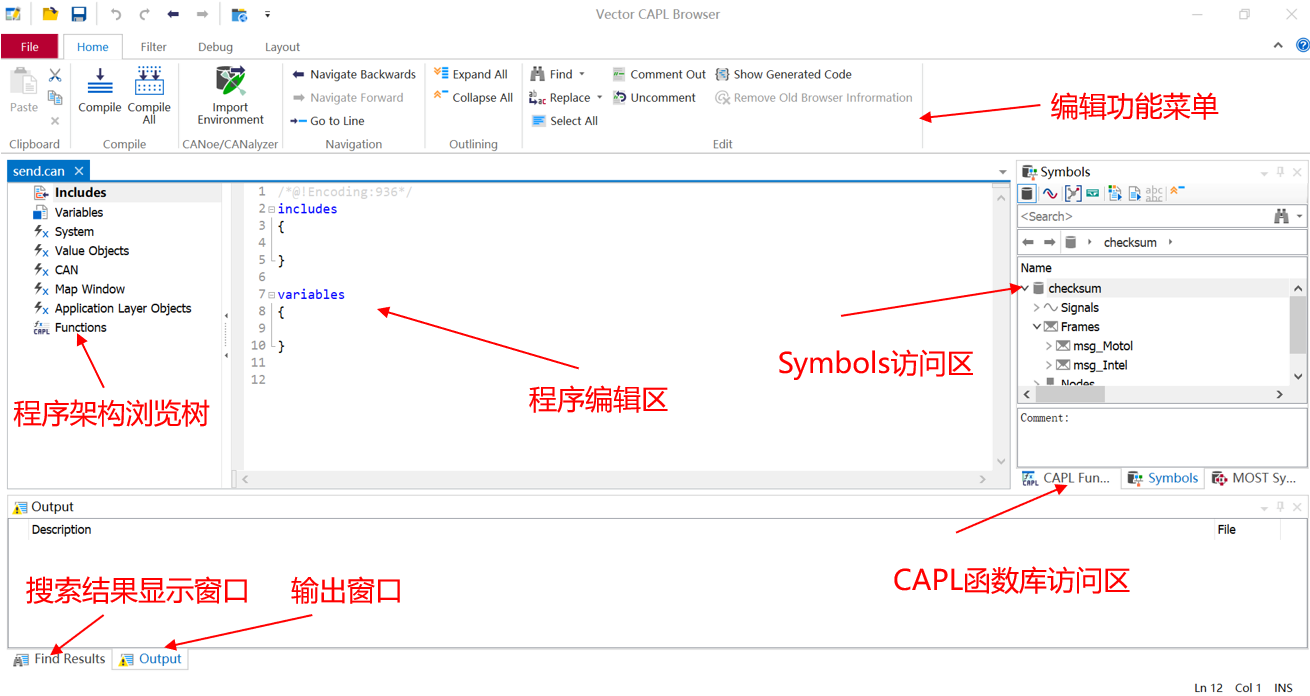
Task: Switch to the MOST Symbols tab
Action: 1254,478
